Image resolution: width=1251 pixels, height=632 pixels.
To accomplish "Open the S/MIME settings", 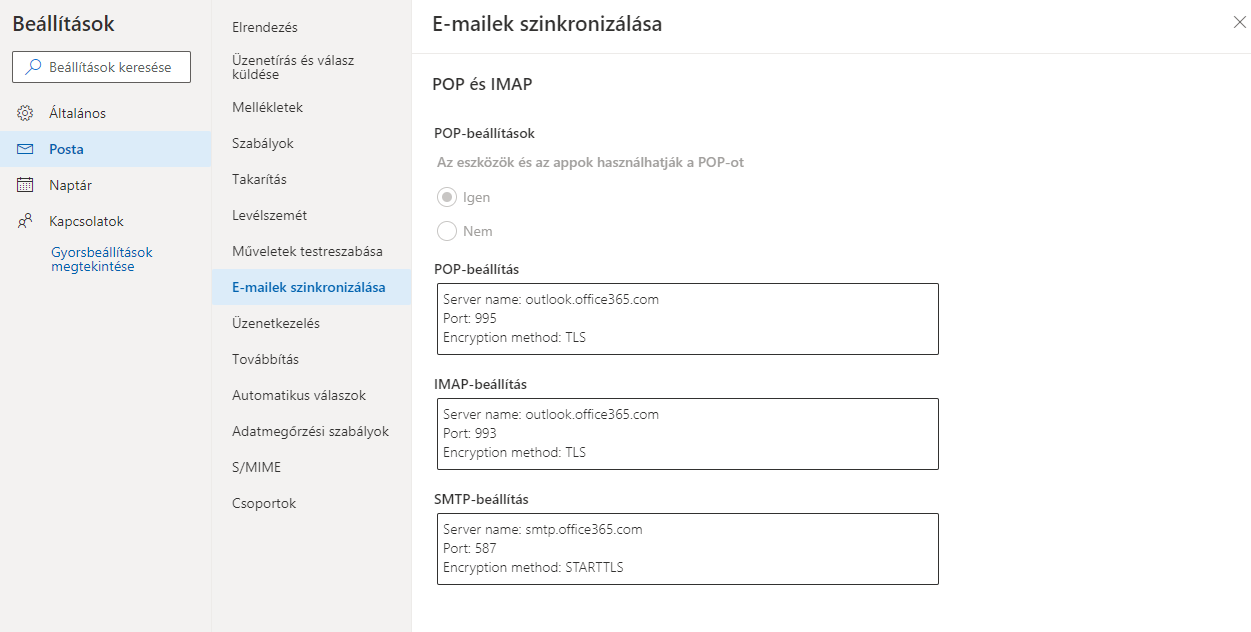I will pos(256,467).
